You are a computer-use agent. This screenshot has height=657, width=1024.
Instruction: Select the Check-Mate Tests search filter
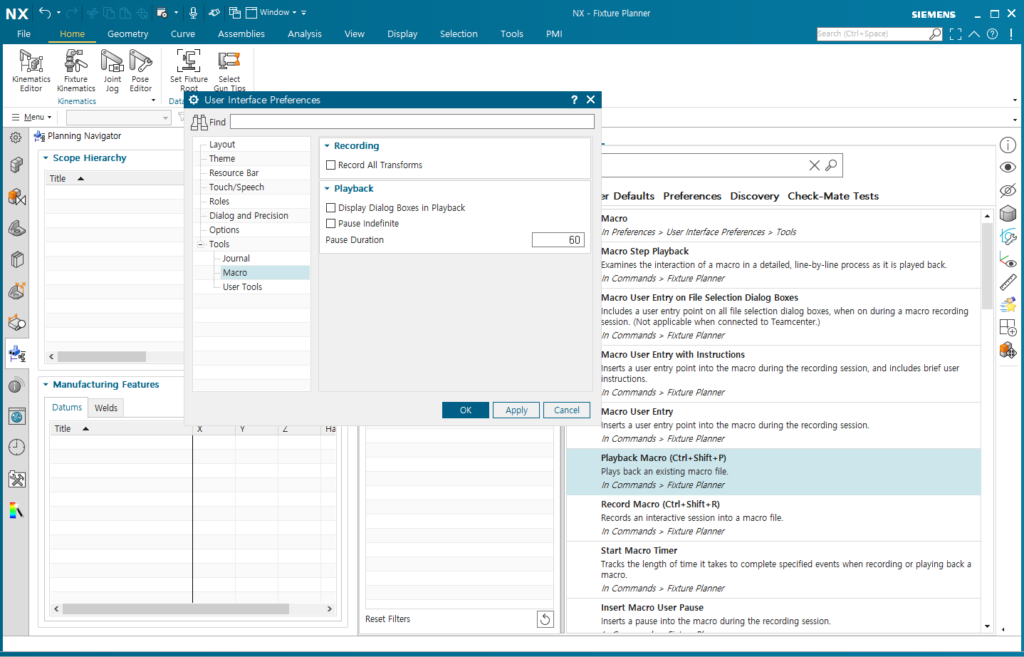(833, 196)
